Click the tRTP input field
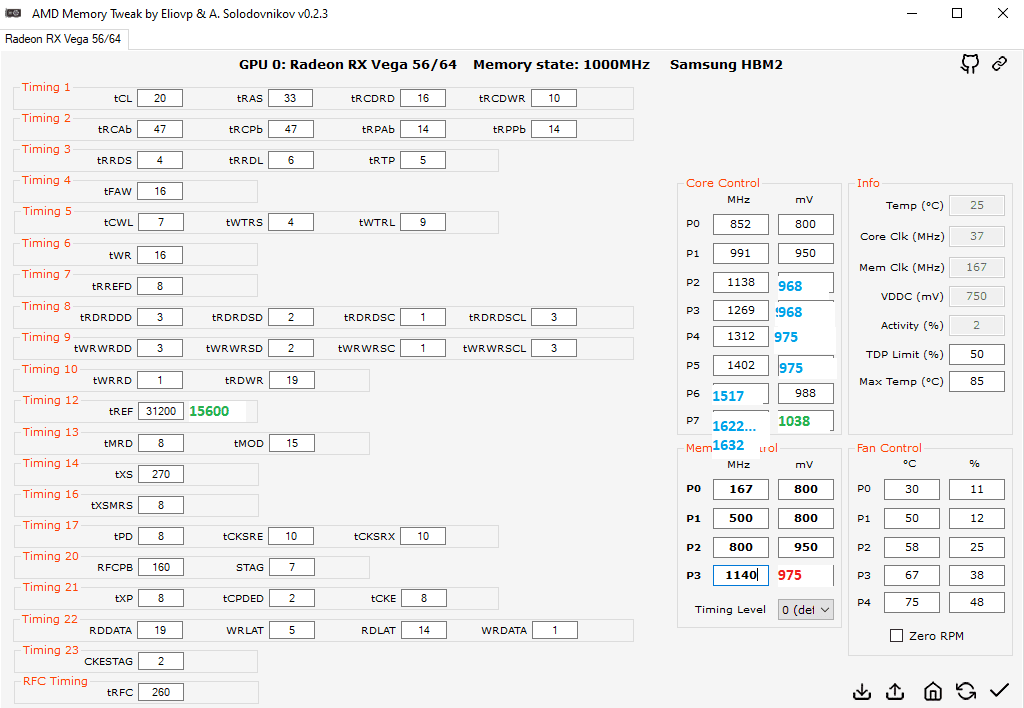Screen dimensions: 1024x708 click(x=423, y=160)
